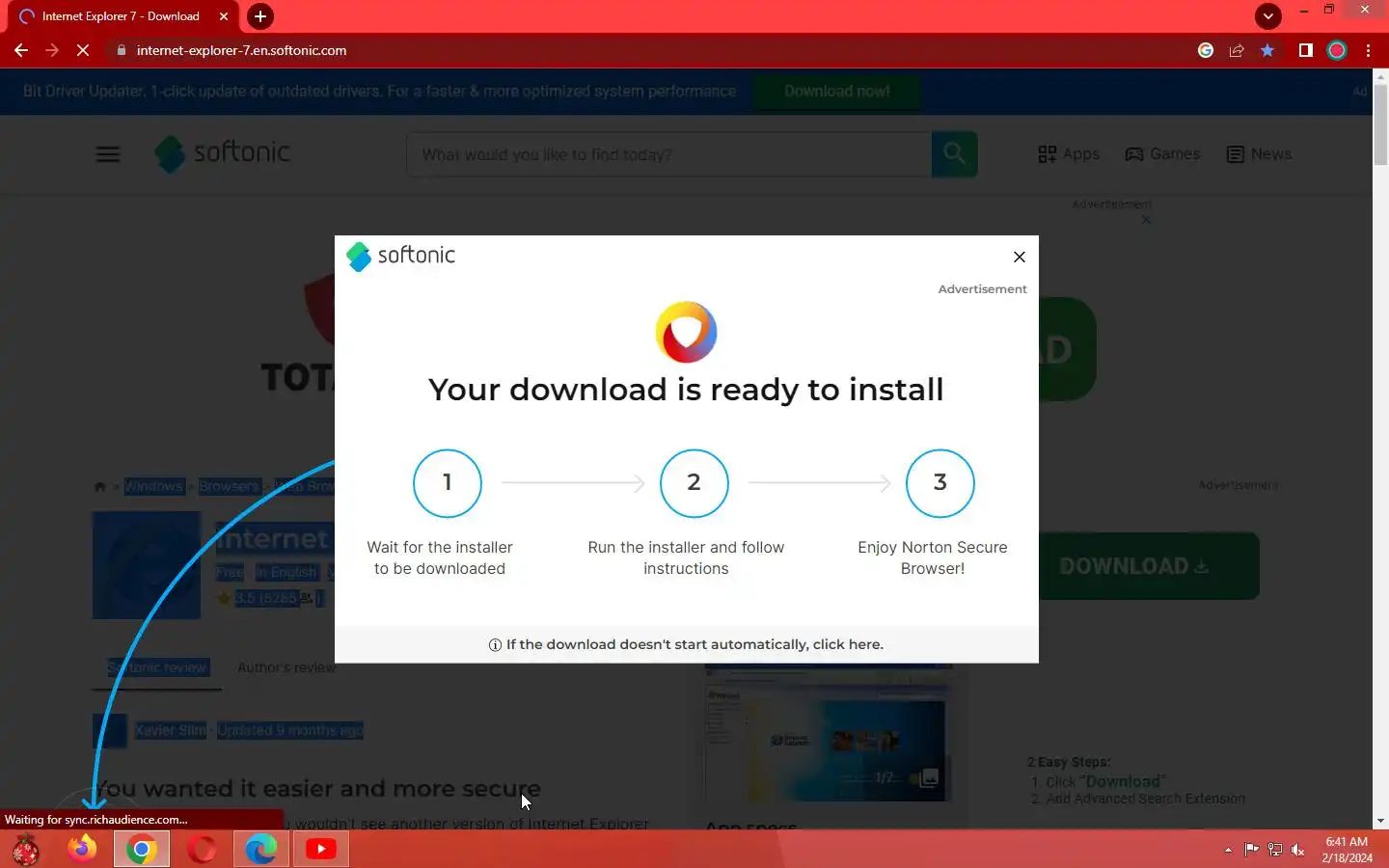Open Firefox from the taskbar
The width and height of the screenshot is (1389, 868).
(x=82, y=849)
